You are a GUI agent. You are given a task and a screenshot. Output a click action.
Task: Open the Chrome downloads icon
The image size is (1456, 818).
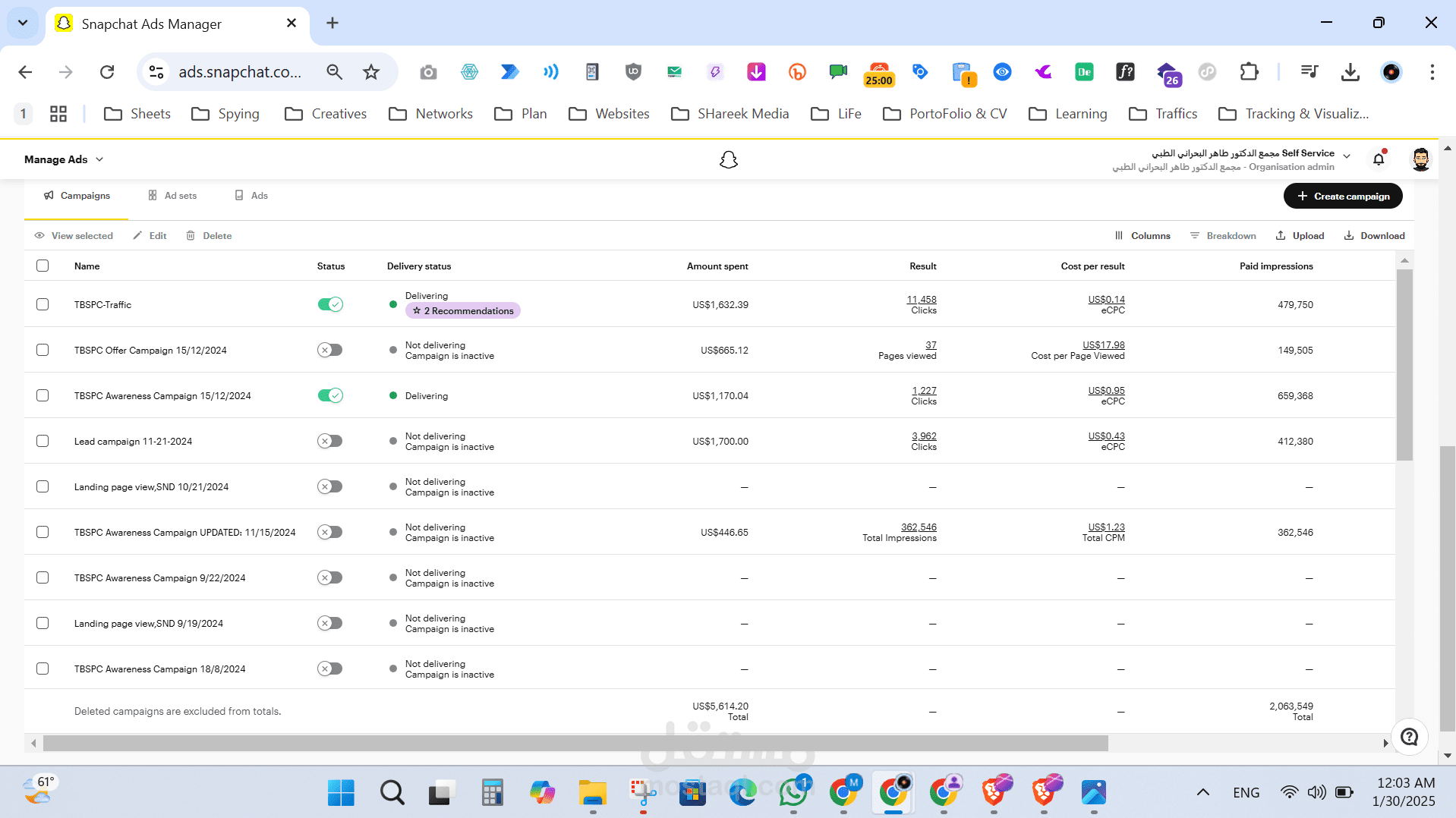point(1350,72)
